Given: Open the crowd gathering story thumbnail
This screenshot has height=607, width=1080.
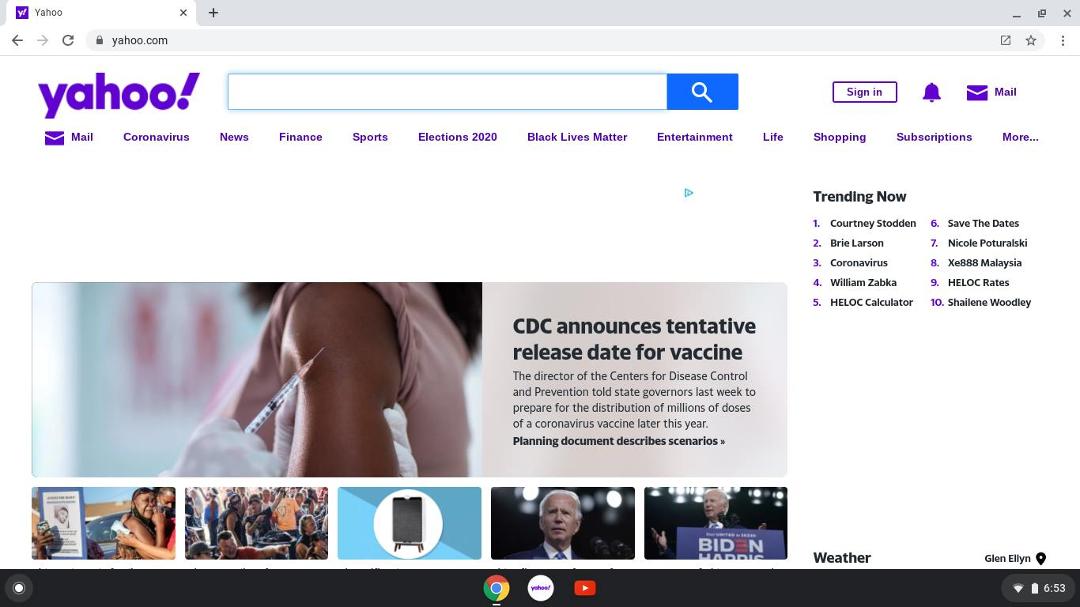Looking at the screenshot, I should click(x=256, y=523).
